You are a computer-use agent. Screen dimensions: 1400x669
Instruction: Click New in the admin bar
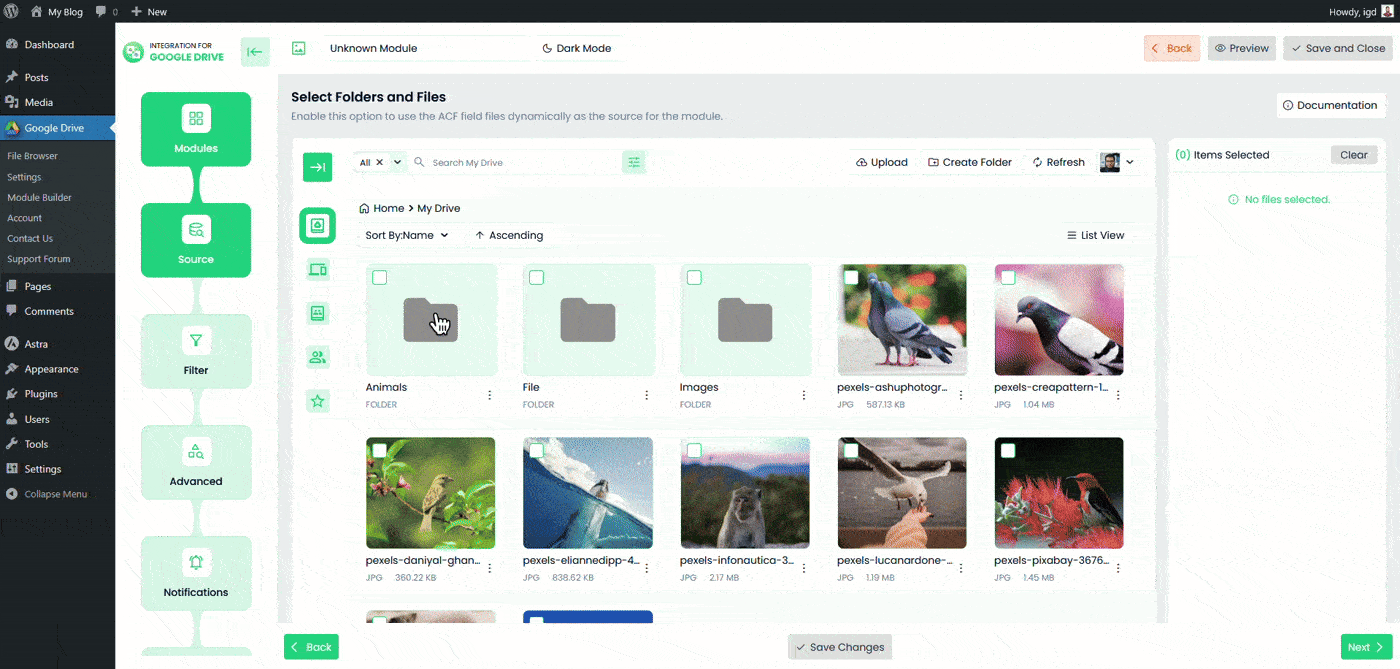149,11
